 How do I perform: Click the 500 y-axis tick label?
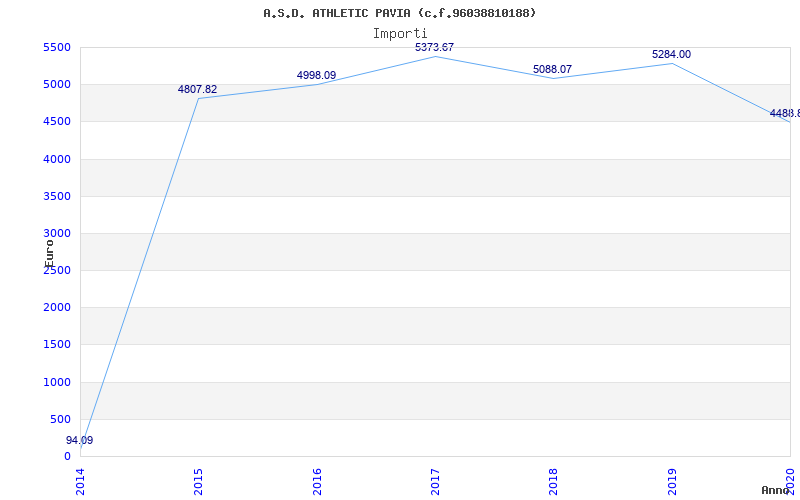click(60, 419)
